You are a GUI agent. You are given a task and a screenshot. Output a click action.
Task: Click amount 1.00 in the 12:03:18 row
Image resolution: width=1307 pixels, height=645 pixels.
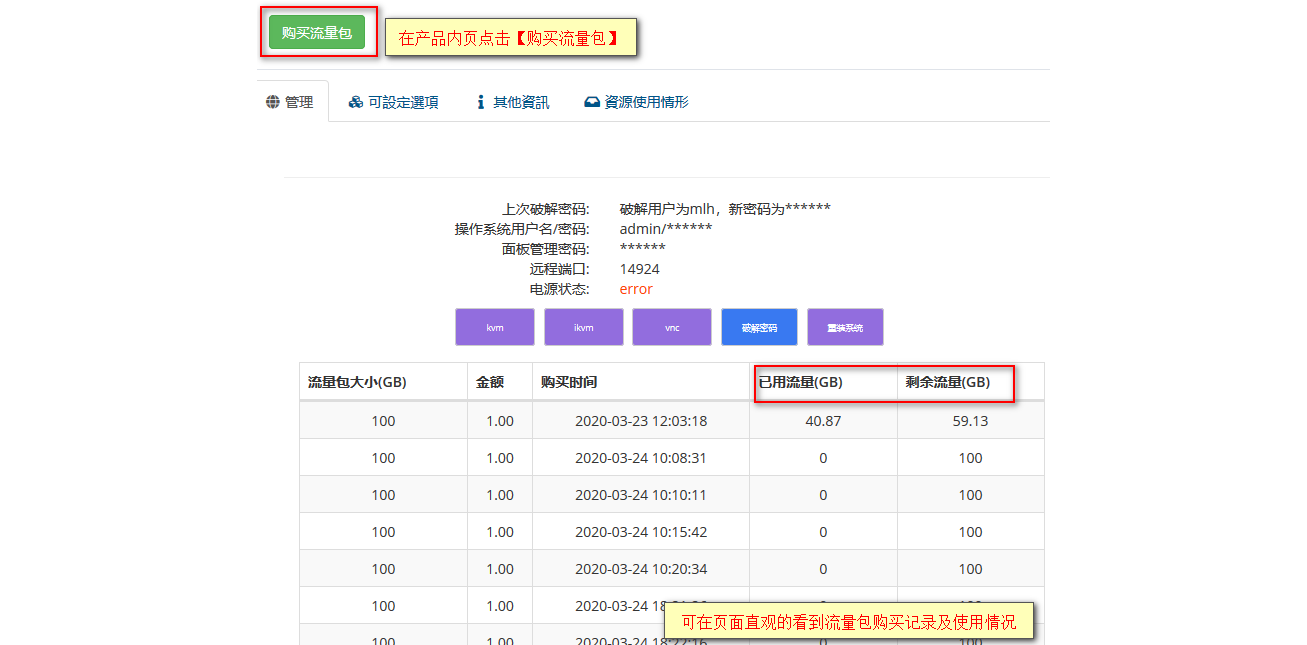tap(500, 421)
